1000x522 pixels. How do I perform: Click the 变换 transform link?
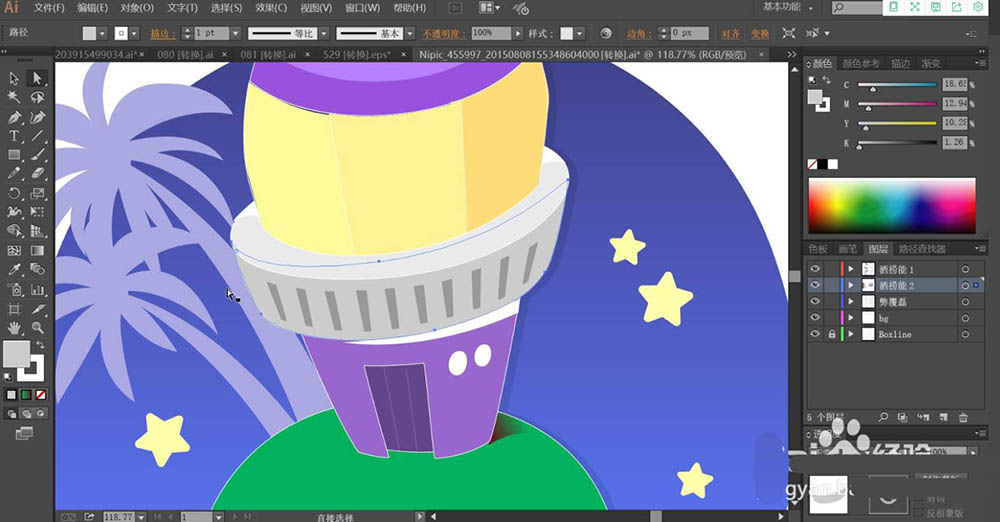[760, 33]
